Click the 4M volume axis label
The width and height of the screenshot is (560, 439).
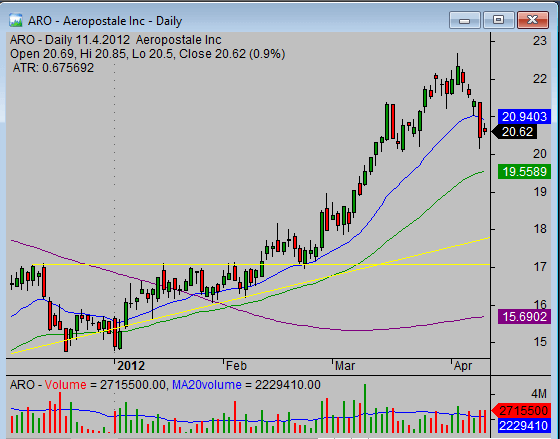[539, 394]
